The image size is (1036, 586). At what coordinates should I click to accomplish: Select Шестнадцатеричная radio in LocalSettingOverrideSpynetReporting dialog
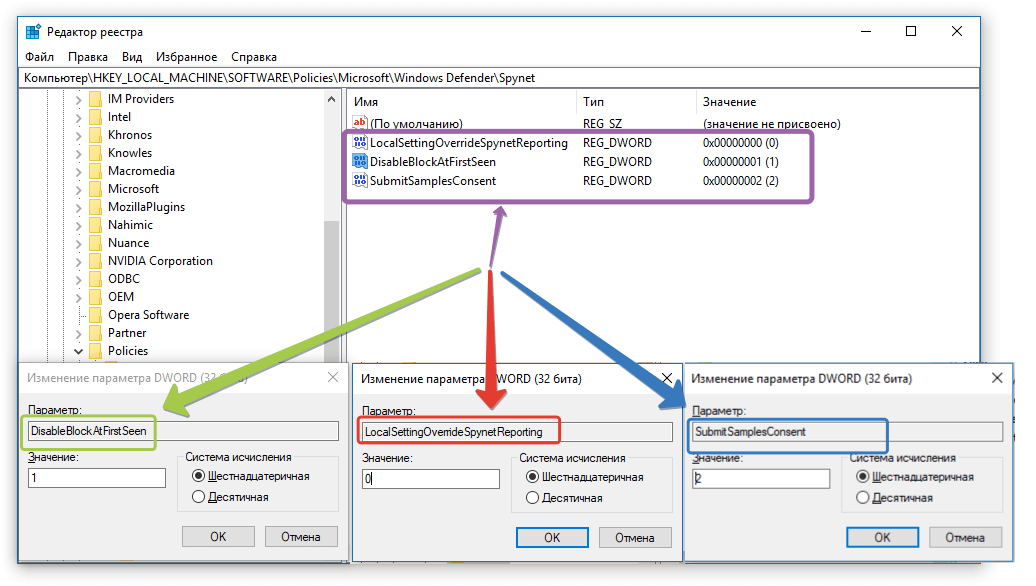[533, 477]
